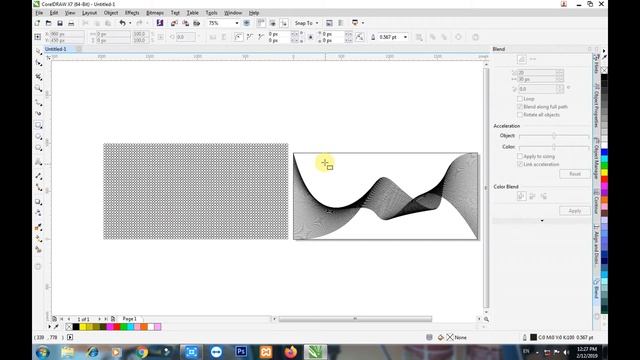Click the Reset button in Blend docker
Image resolution: width=640 pixels, height=360 pixels.
[x=575, y=174]
